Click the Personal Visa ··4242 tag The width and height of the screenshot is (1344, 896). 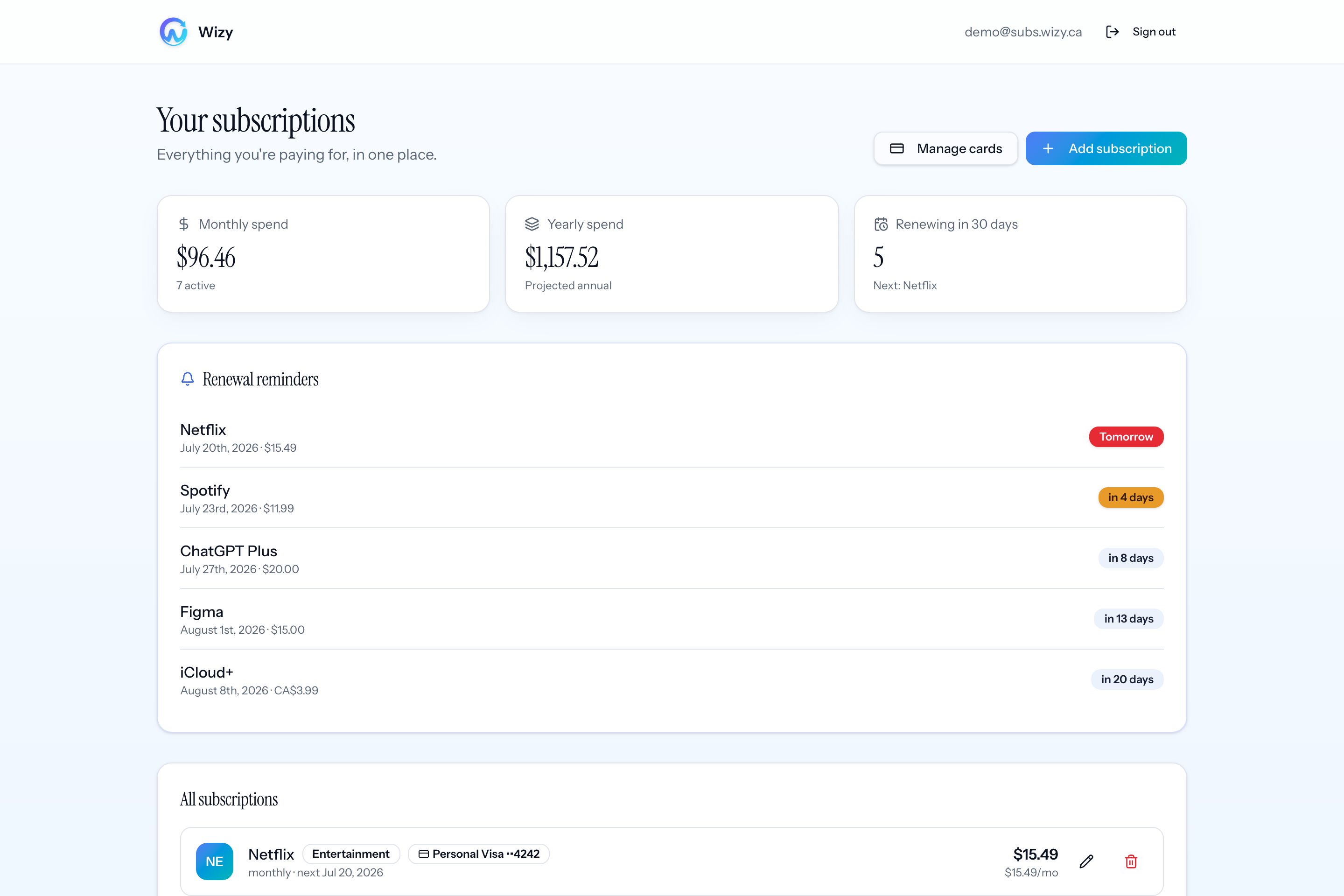point(479,854)
